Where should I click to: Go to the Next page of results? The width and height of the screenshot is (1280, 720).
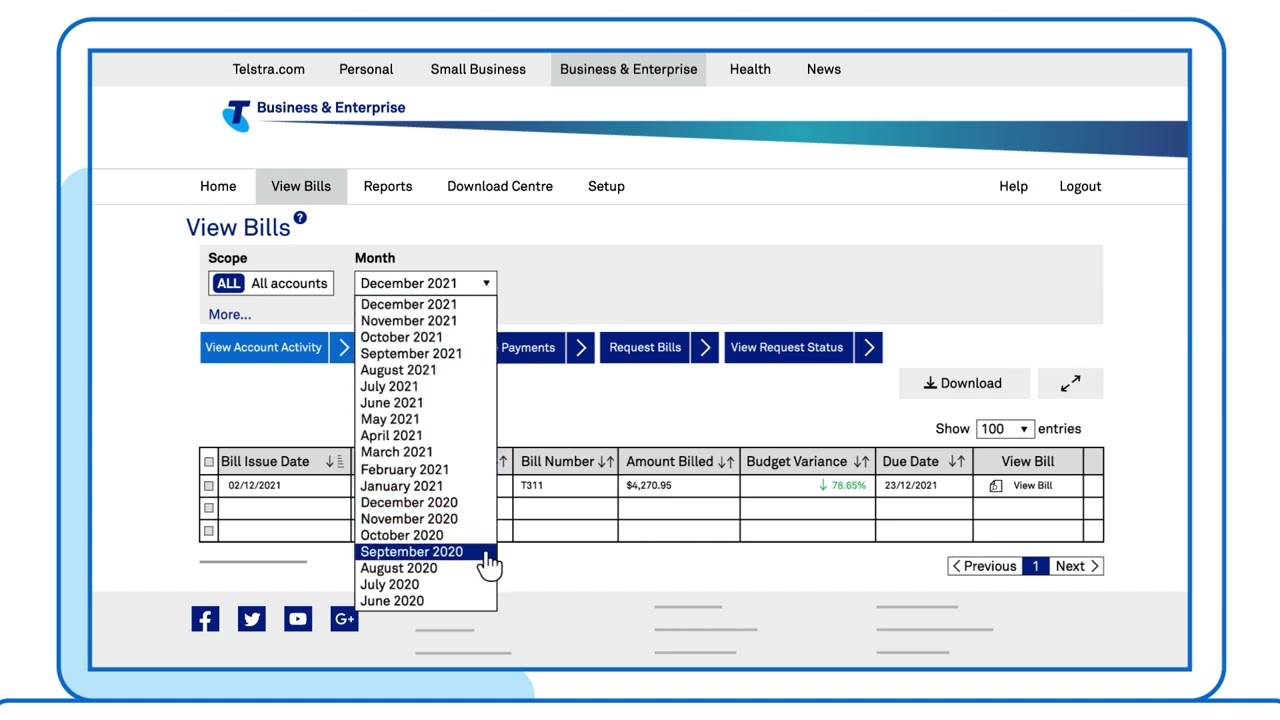pyautogui.click(x=1076, y=566)
